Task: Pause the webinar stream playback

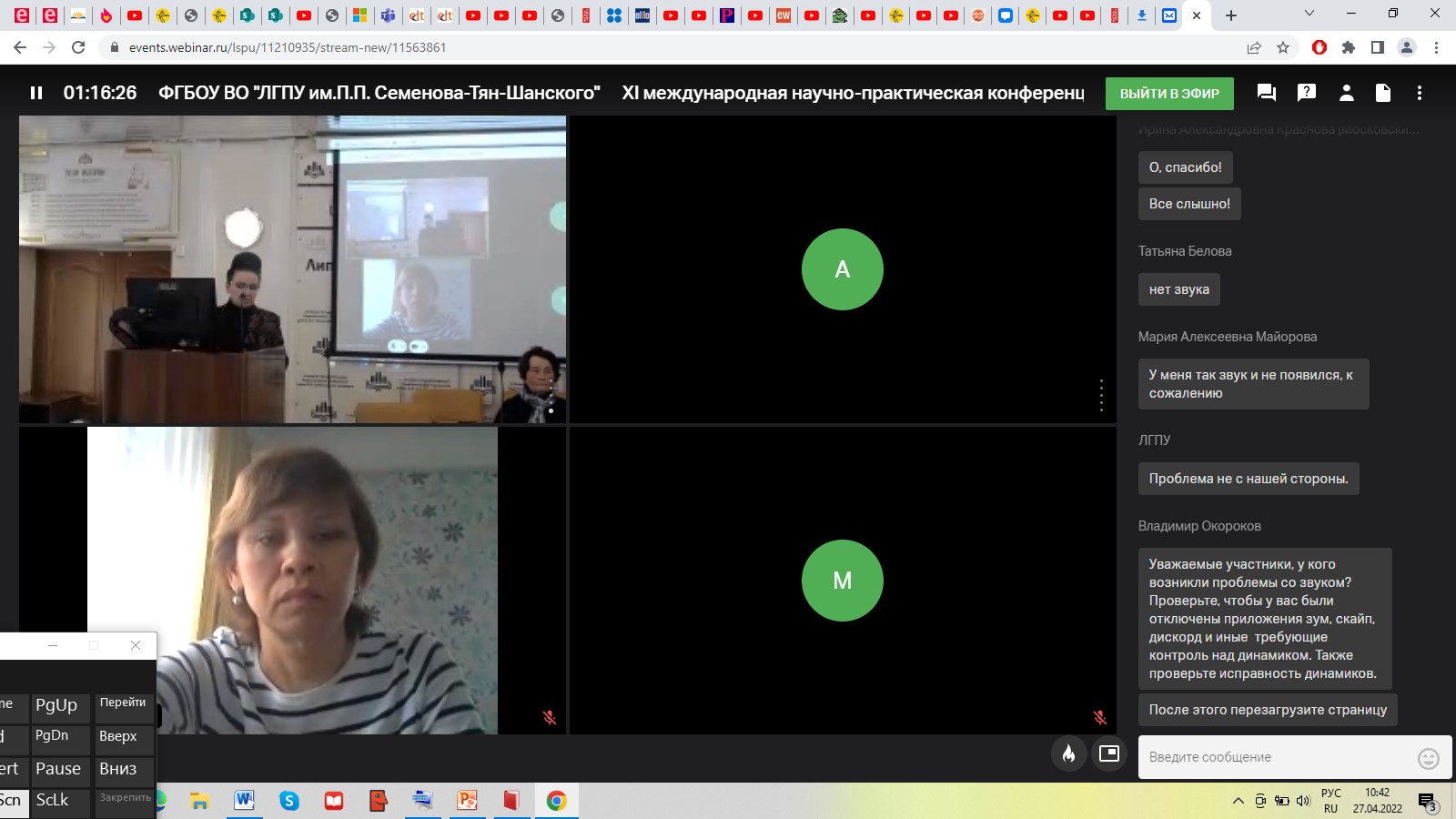Action: pos(36,93)
